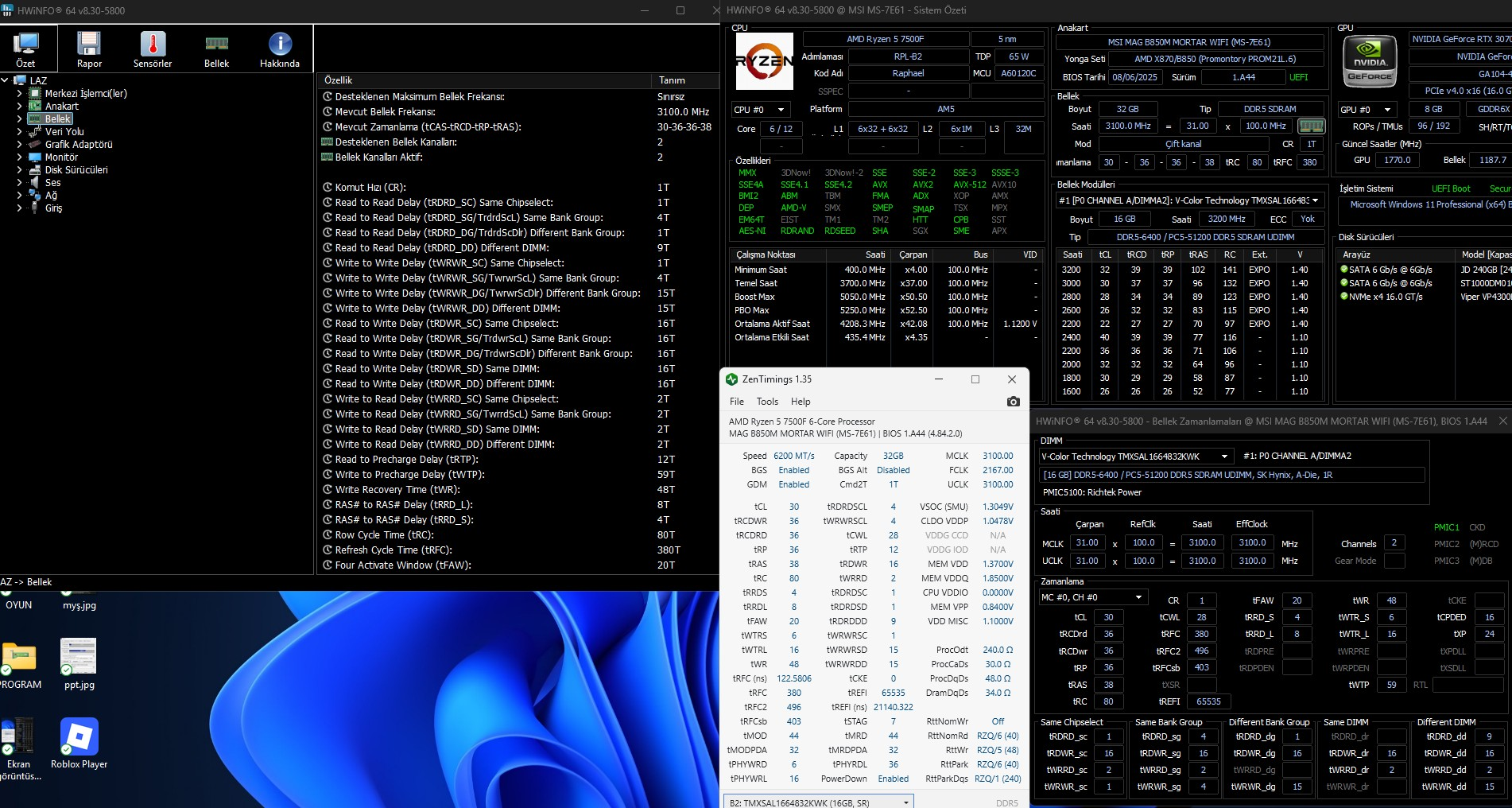Click the BIOS date 08/06/2025 field
The width and height of the screenshot is (1512, 808).
[x=1134, y=77]
